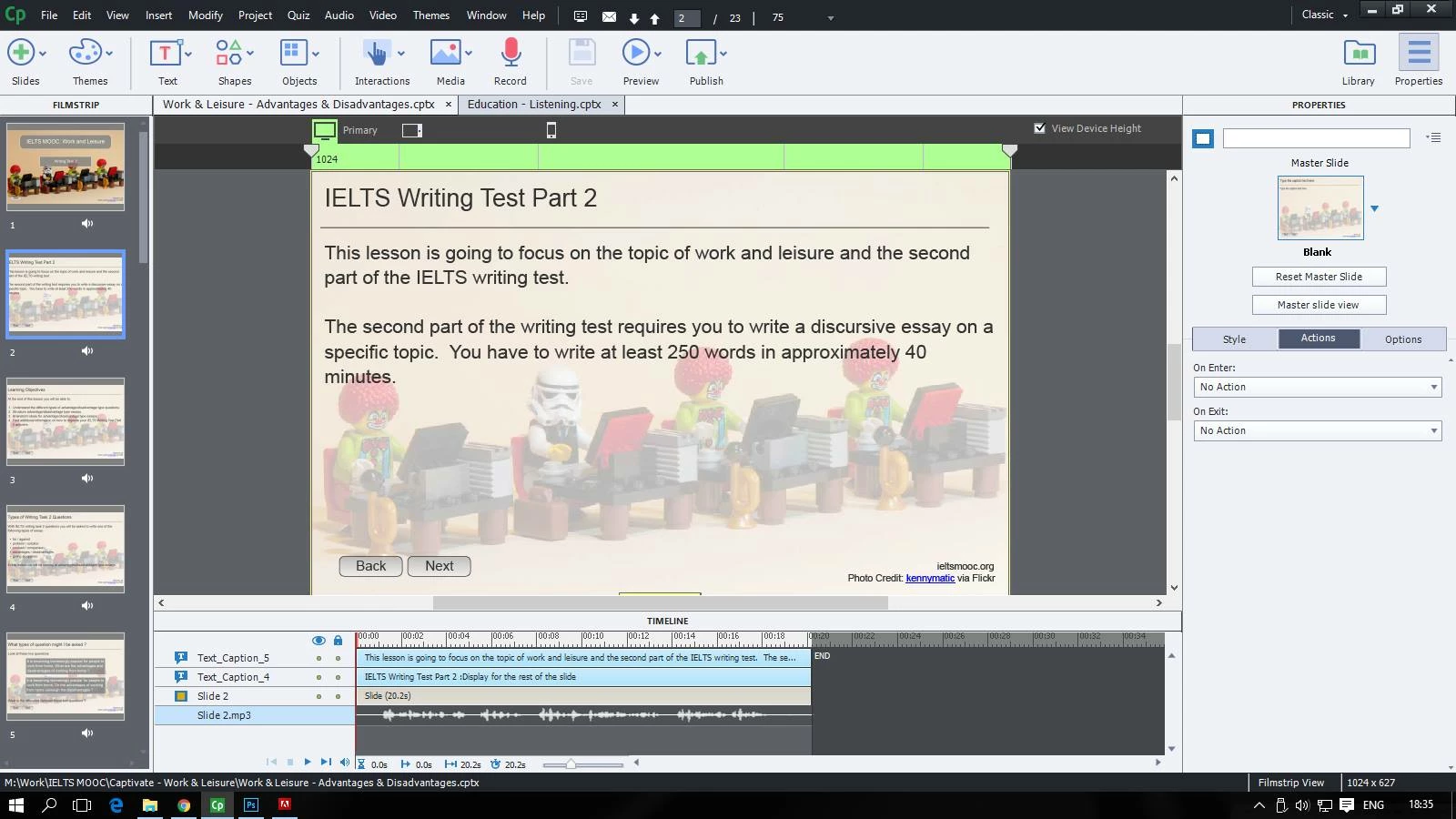Open the Media toolbar icon
Screen dimensions: 1456x819
pos(445,53)
